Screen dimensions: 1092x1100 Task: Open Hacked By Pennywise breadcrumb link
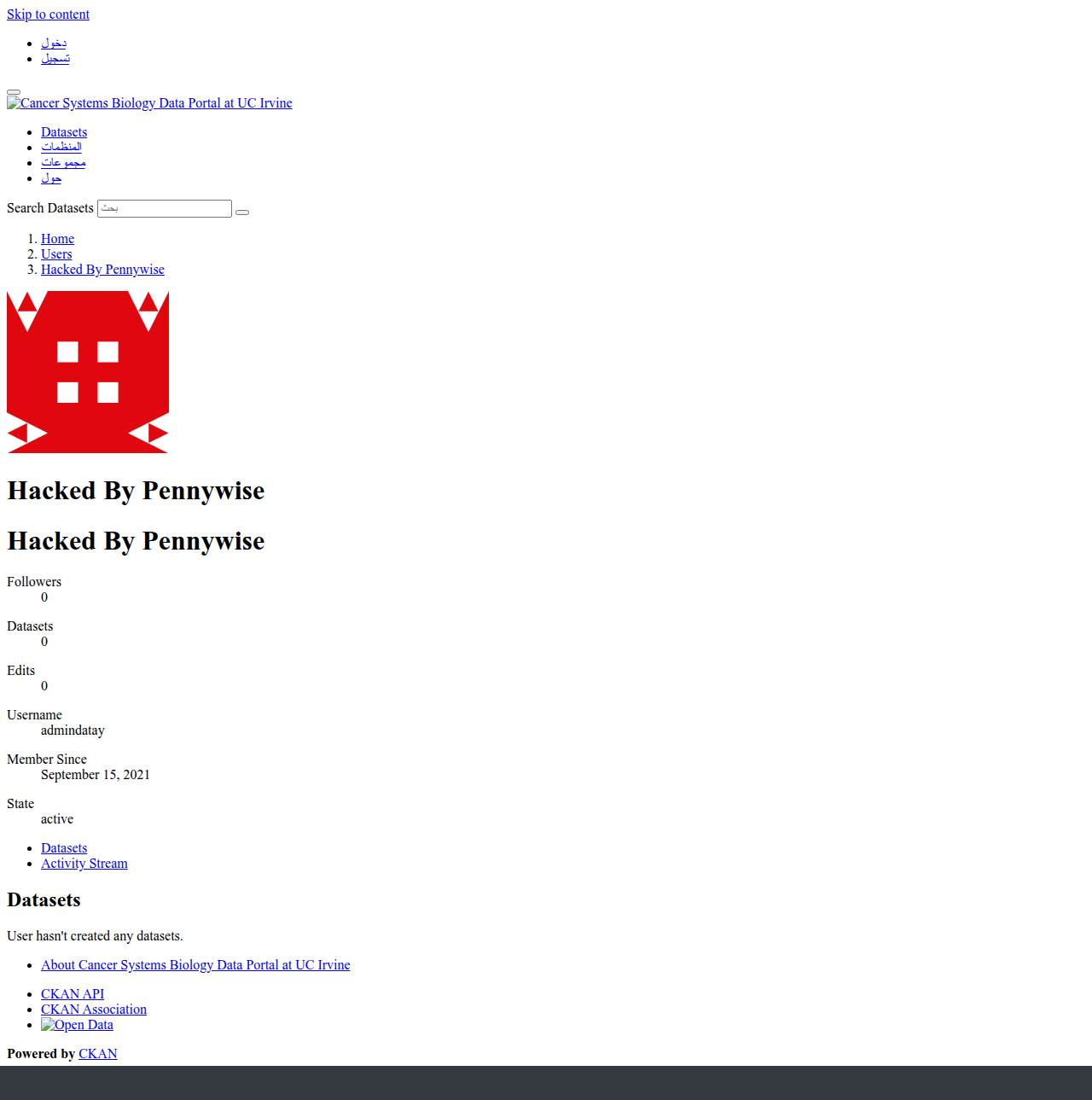pos(102,270)
